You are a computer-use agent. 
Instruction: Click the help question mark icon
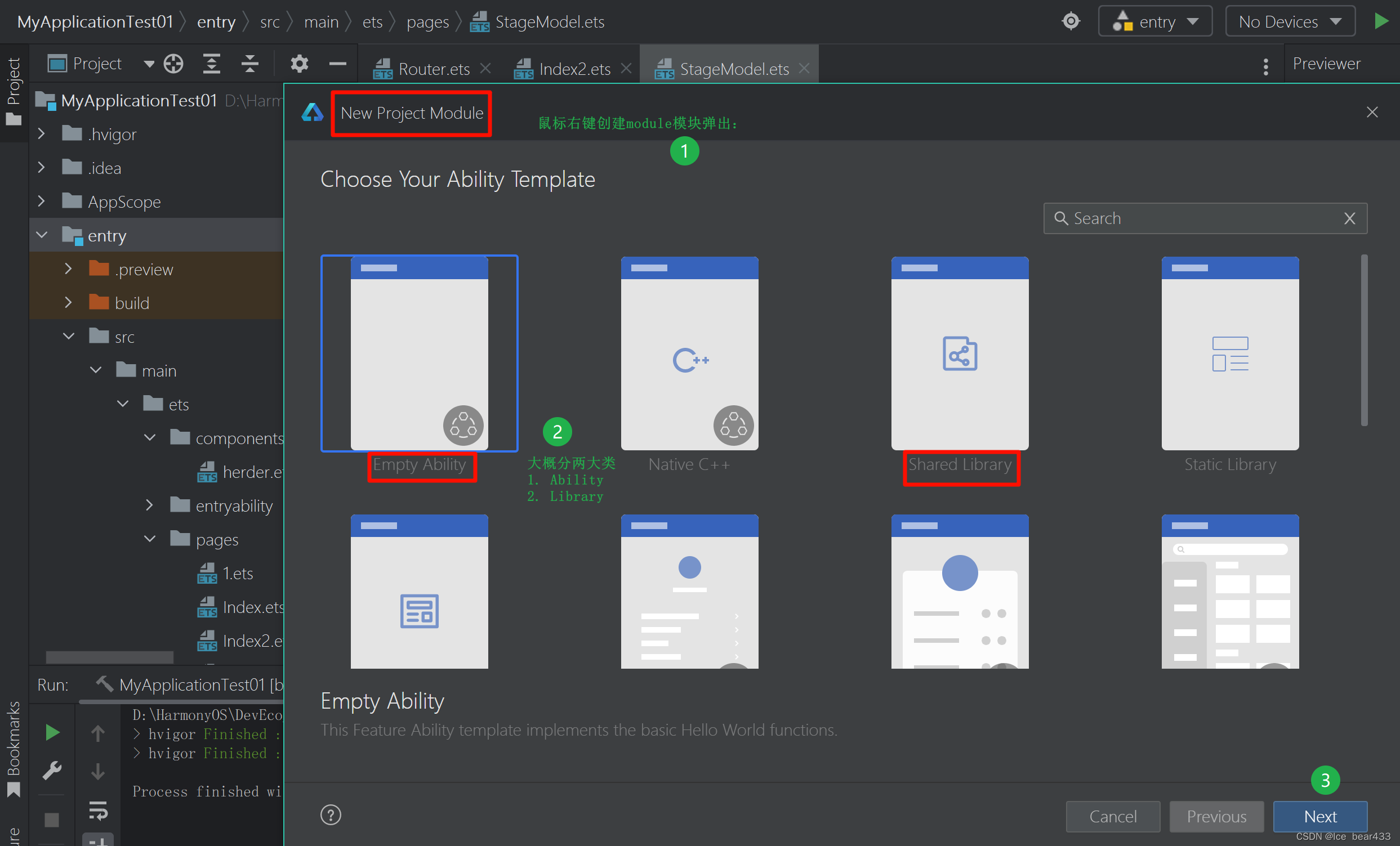point(331,815)
